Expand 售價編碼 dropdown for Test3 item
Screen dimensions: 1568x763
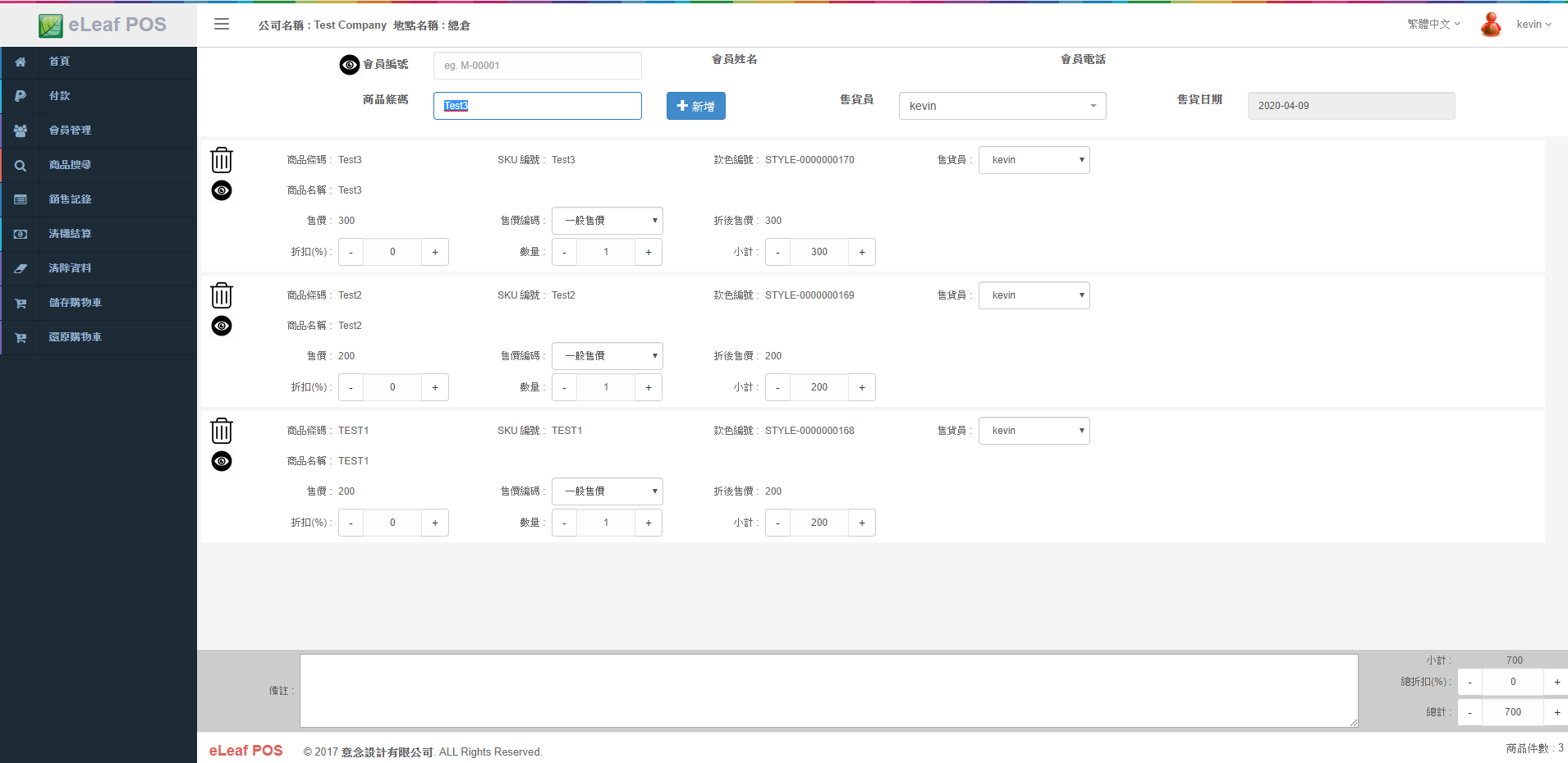click(607, 221)
